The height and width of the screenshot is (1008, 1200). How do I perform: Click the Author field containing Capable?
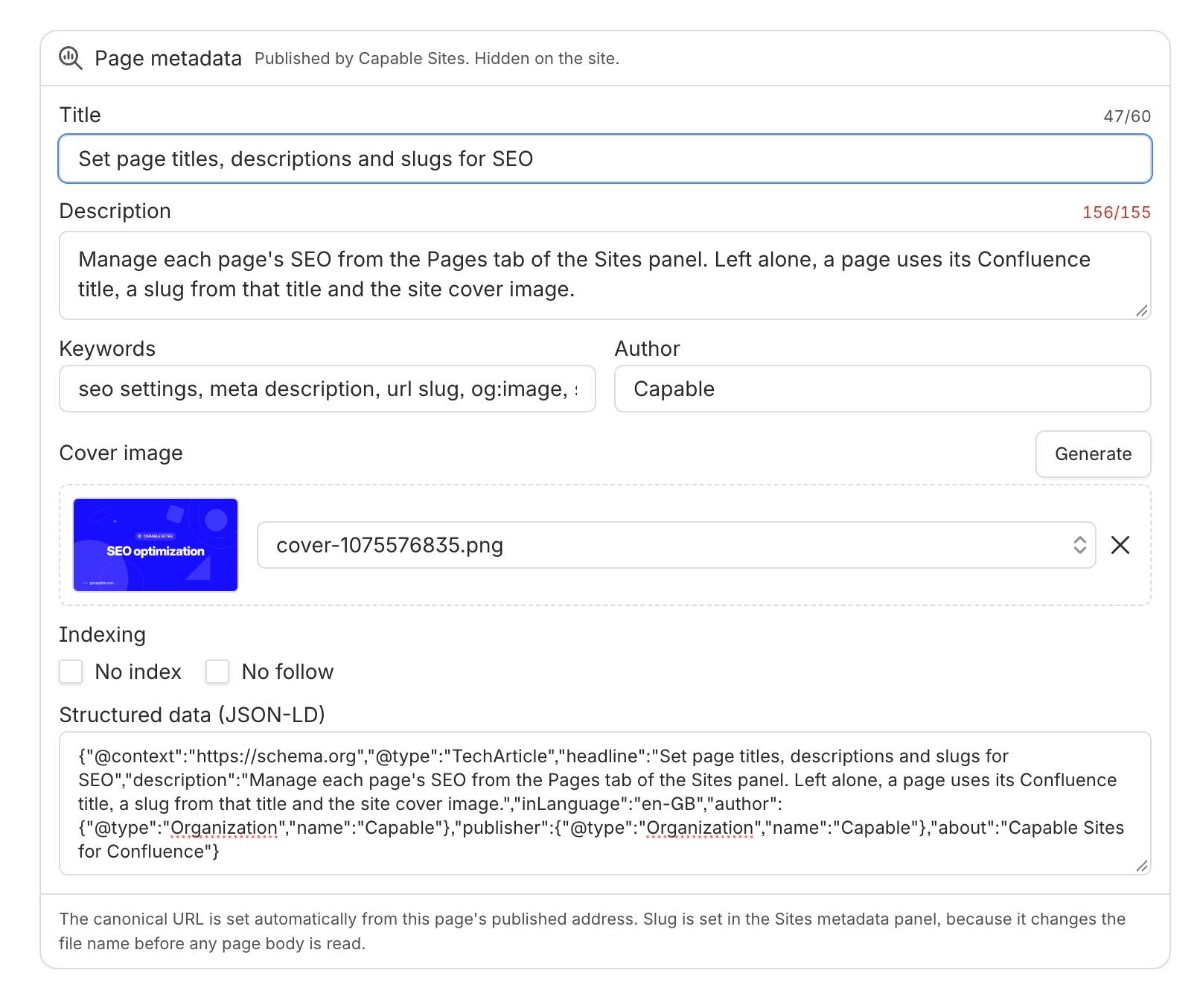(883, 389)
